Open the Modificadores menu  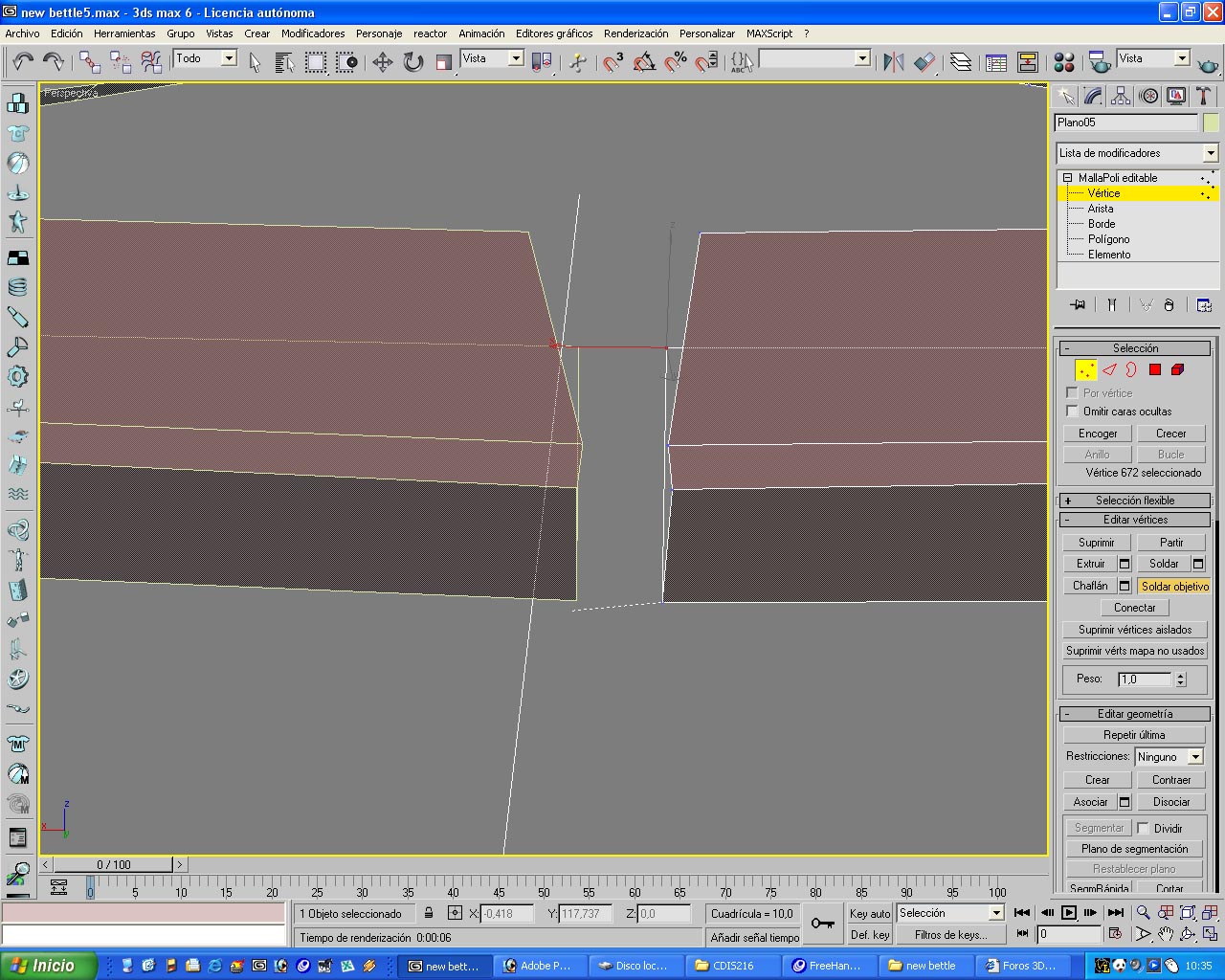pyautogui.click(x=313, y=33)
